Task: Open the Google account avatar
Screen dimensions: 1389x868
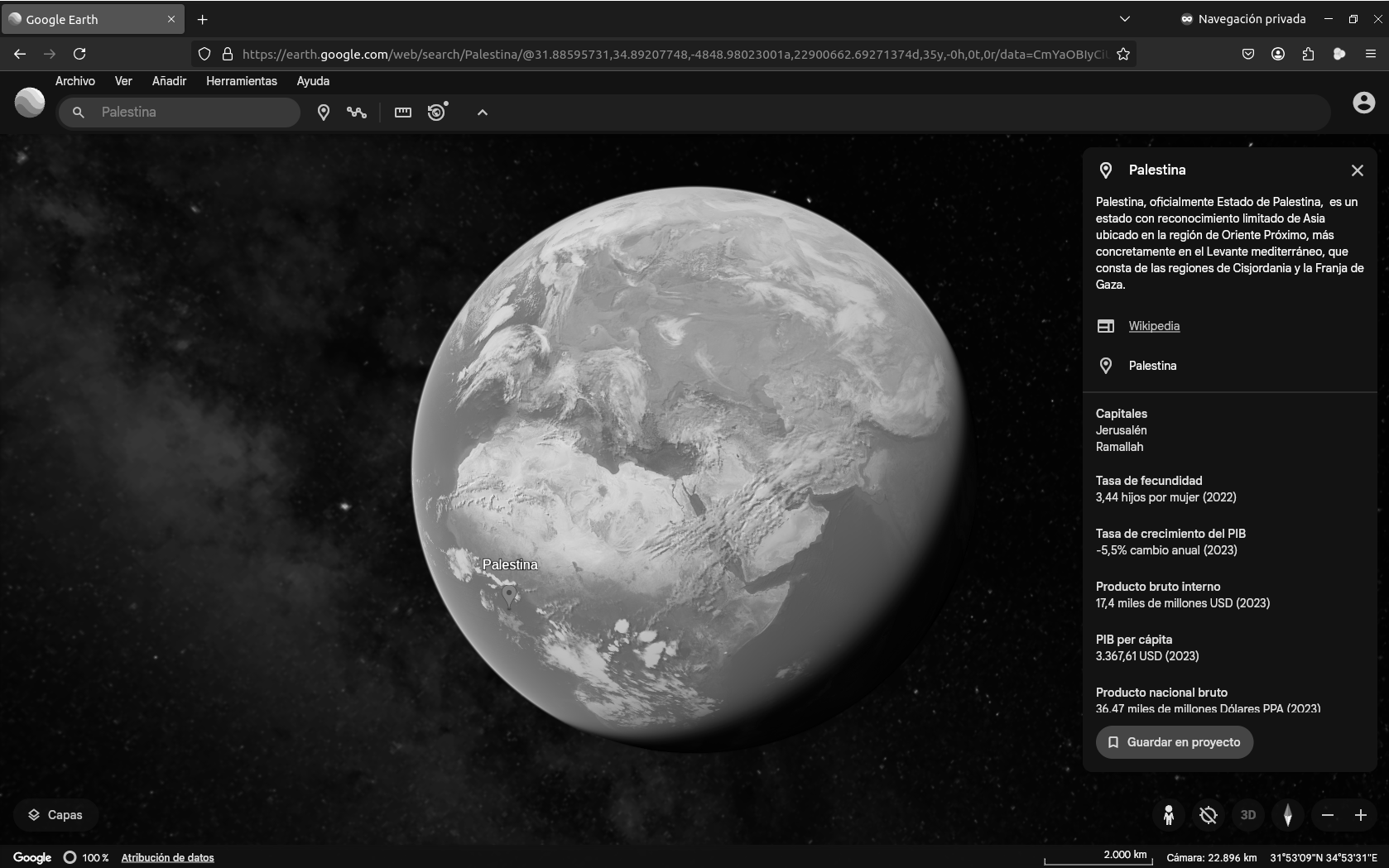Action: click(x=1363, y=103)
